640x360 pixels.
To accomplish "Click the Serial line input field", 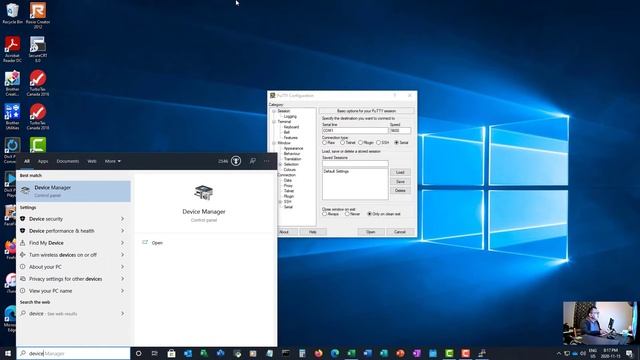I will [355, 131].
